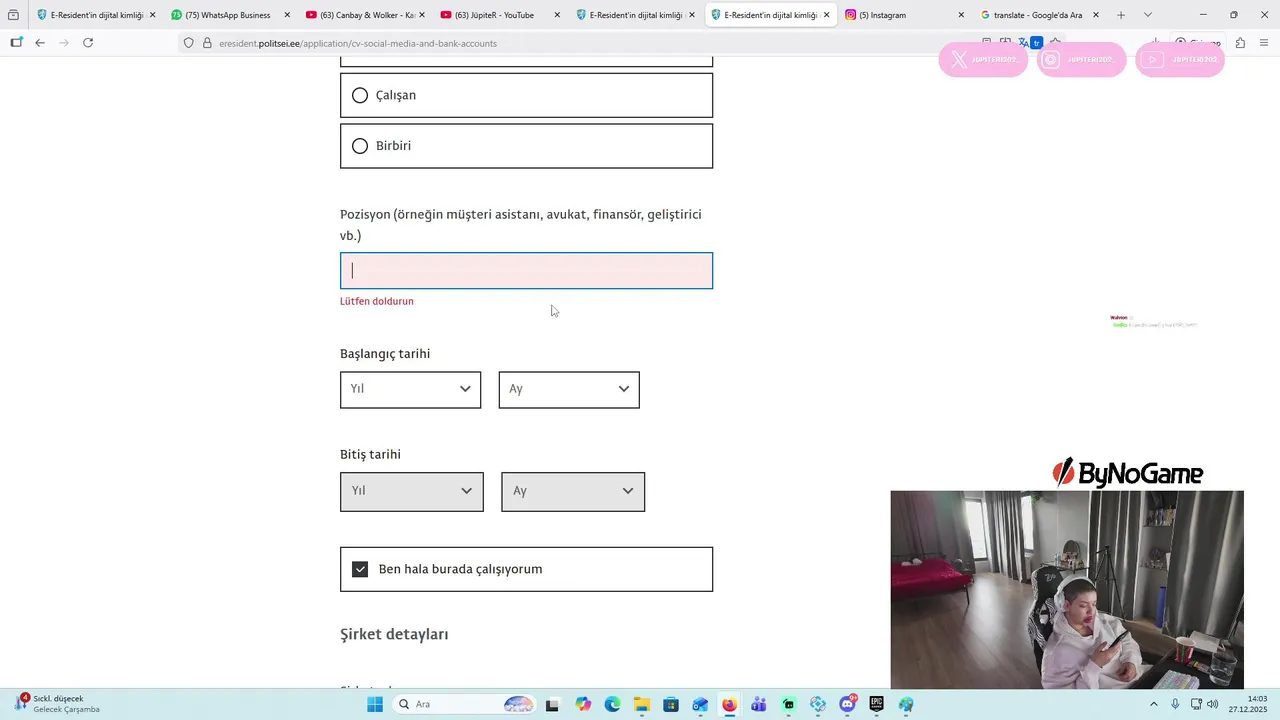Screen dimensions: 1280x720
Task: Switch to WhatsApp Business tab
Action: (x=229, y=15)
